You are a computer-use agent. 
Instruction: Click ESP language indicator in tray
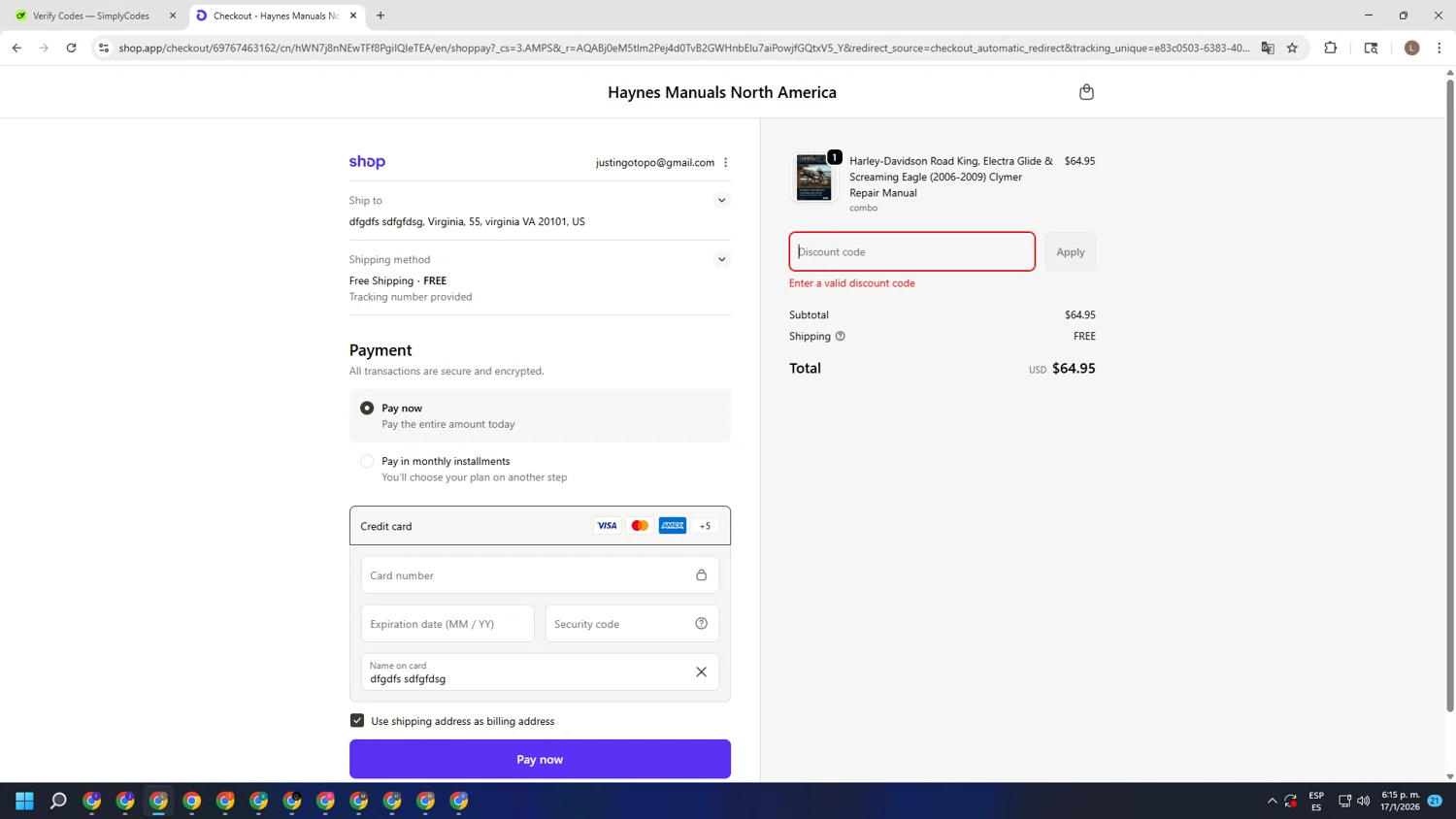[1316, 801]
